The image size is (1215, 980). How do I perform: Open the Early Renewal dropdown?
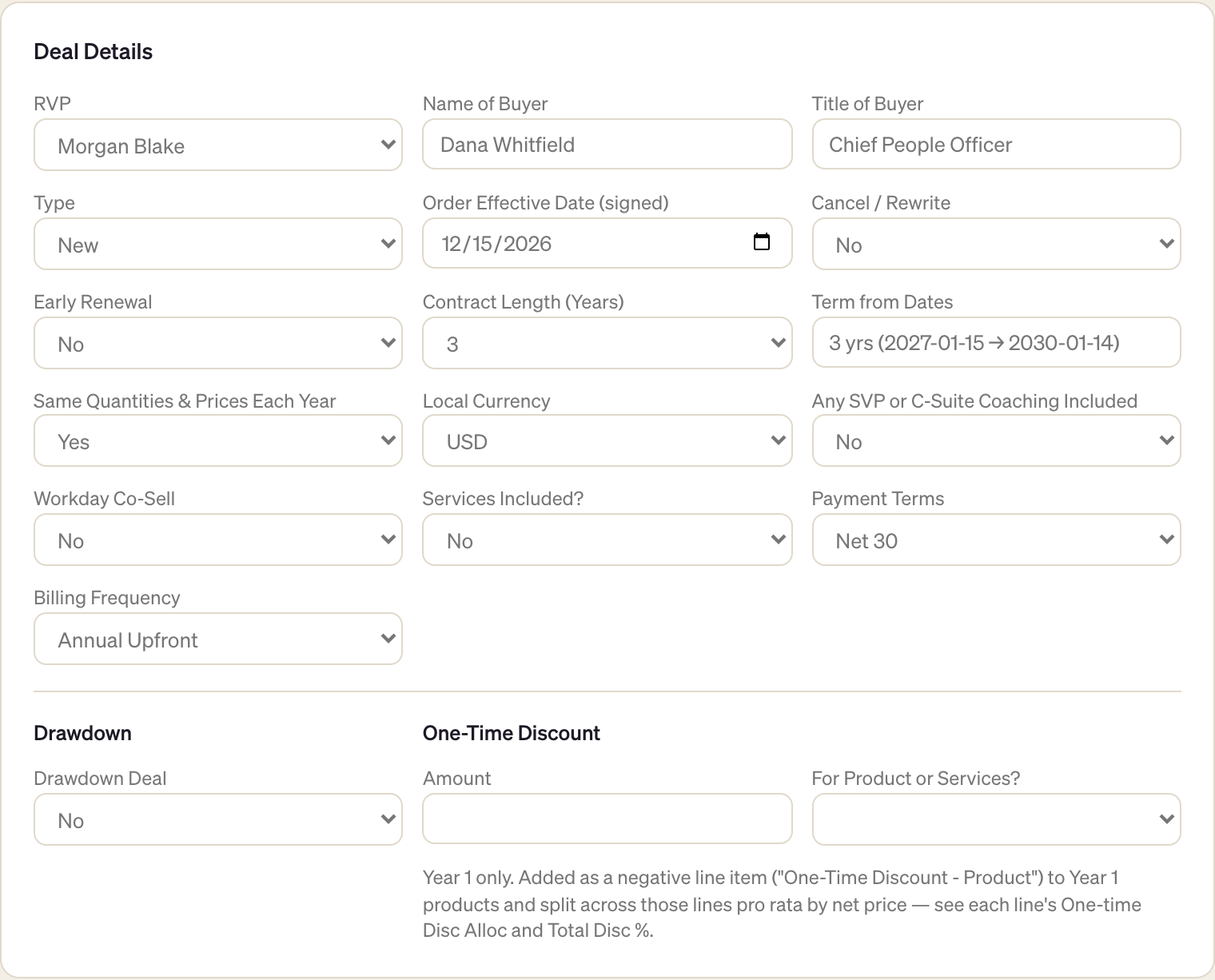(218, 343)
